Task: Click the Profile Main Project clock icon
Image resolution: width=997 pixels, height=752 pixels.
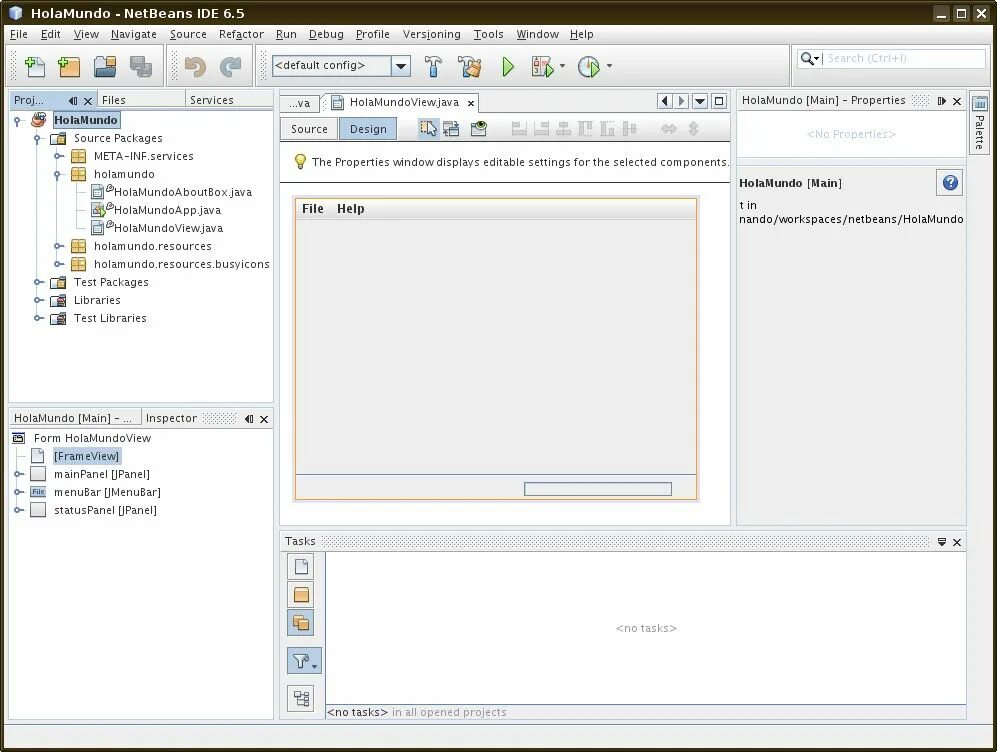Action: click(x=589, y=66)
